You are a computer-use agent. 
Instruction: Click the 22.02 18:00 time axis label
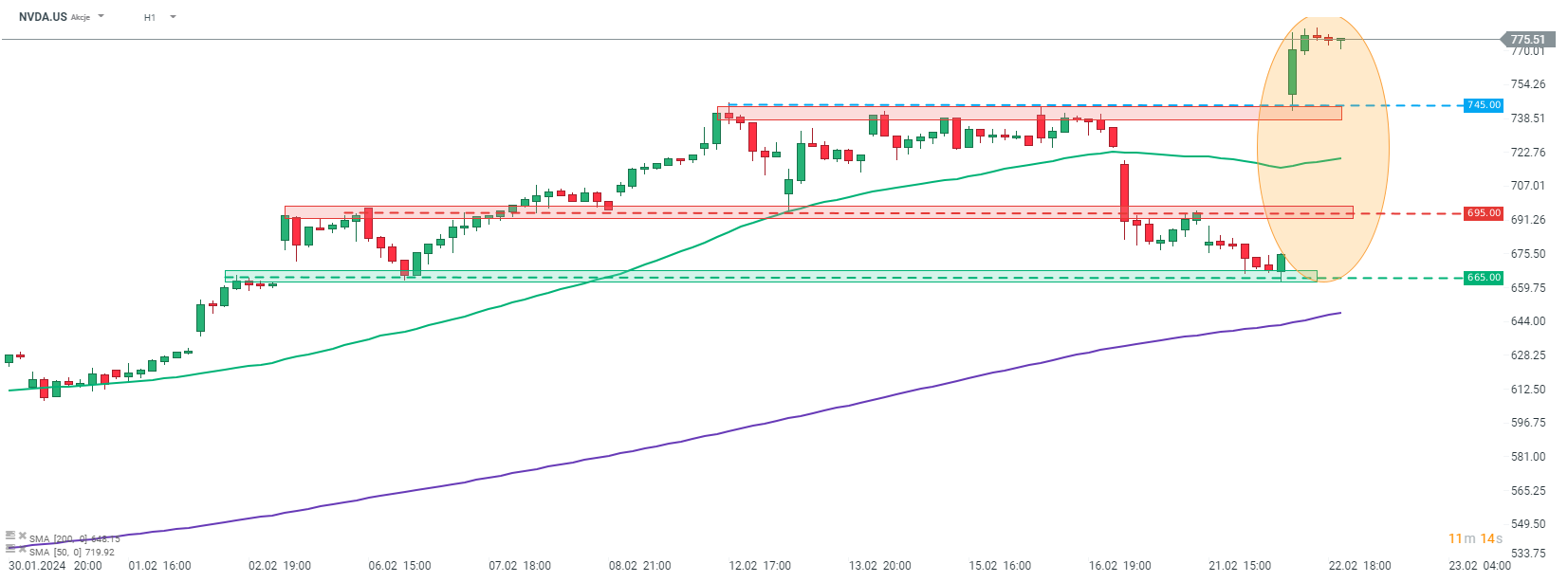1359,566
